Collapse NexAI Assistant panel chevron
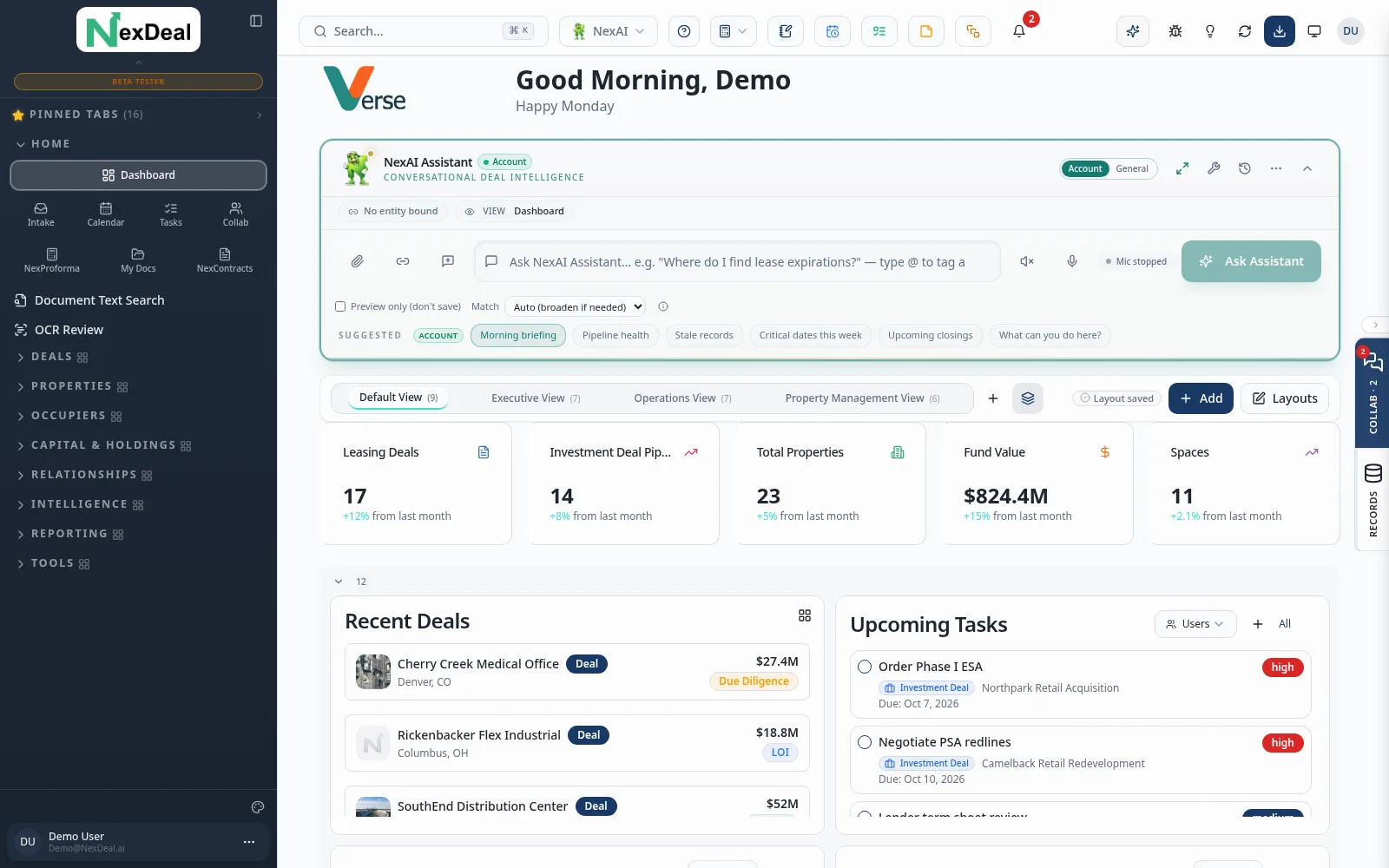The image size is (1389, 868). click(x=1307, y=168)
